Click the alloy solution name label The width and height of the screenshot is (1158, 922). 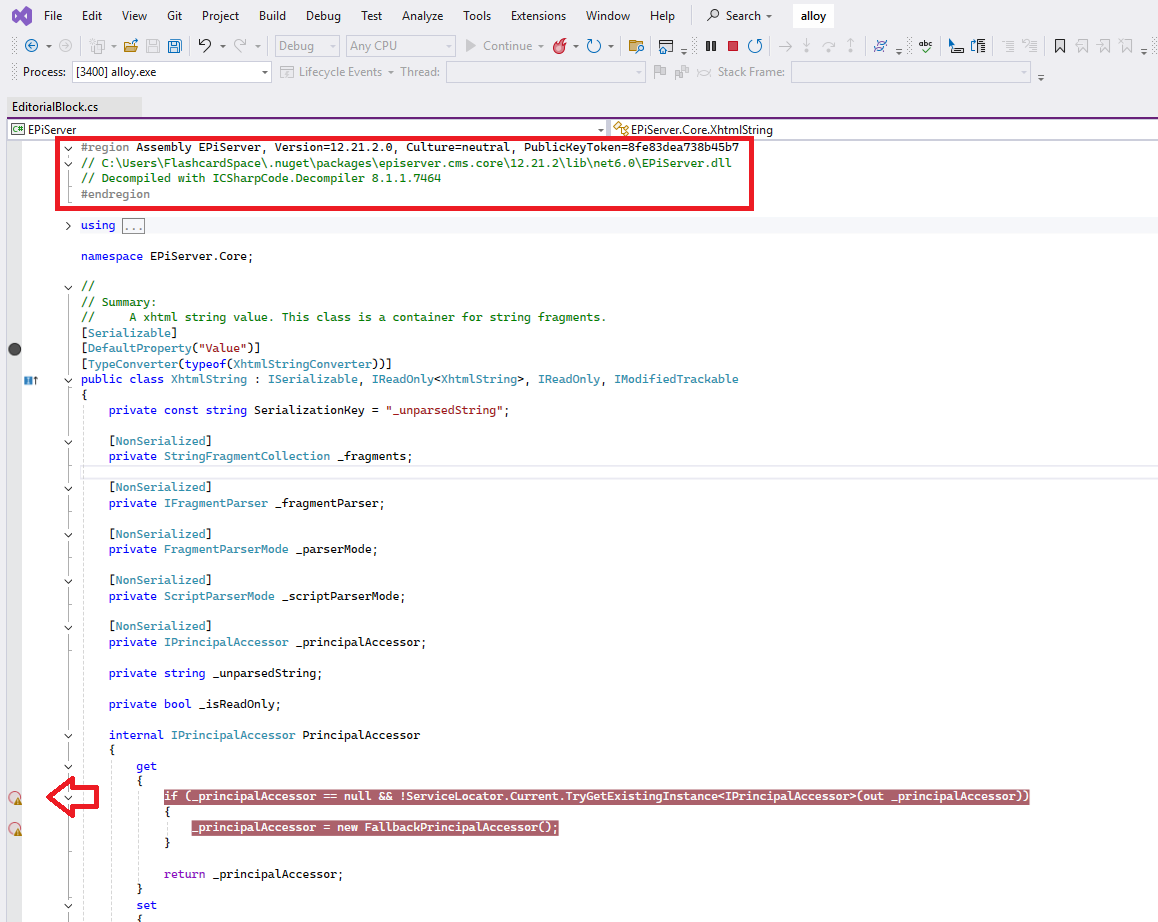pos(813,16)
